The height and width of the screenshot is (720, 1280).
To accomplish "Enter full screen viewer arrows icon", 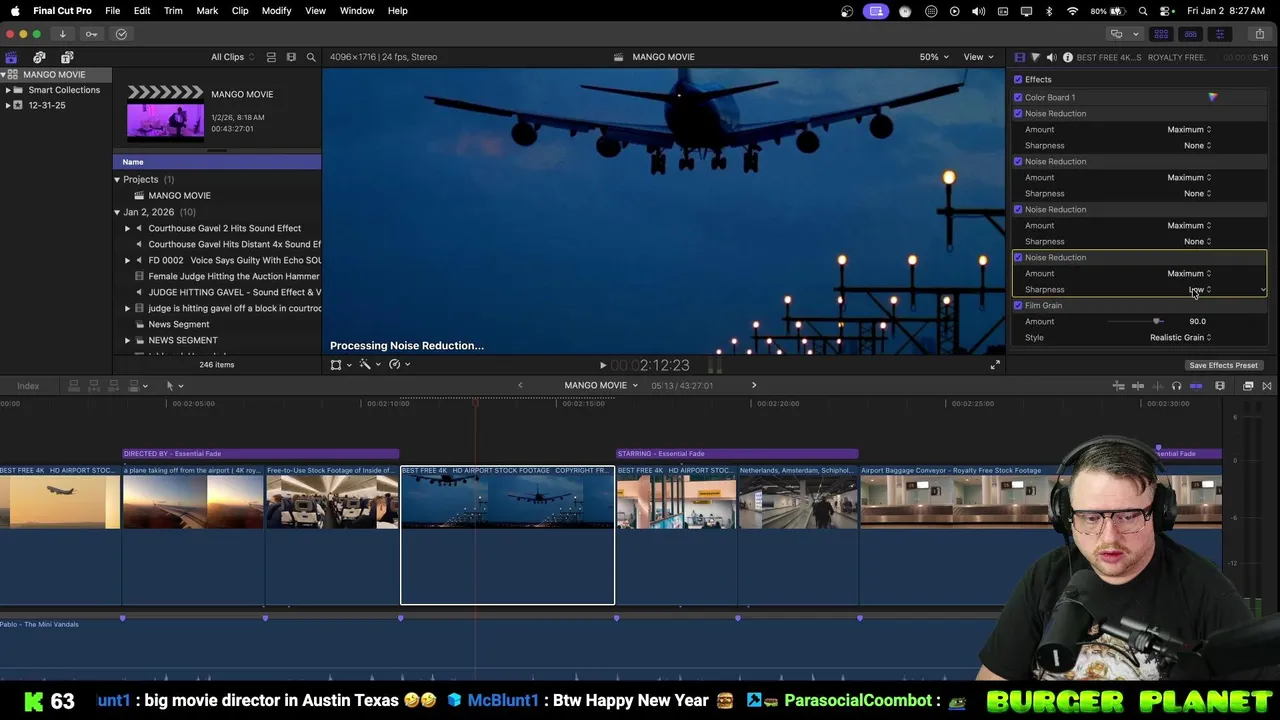I will pyautogui.click(x=995, y=365).
